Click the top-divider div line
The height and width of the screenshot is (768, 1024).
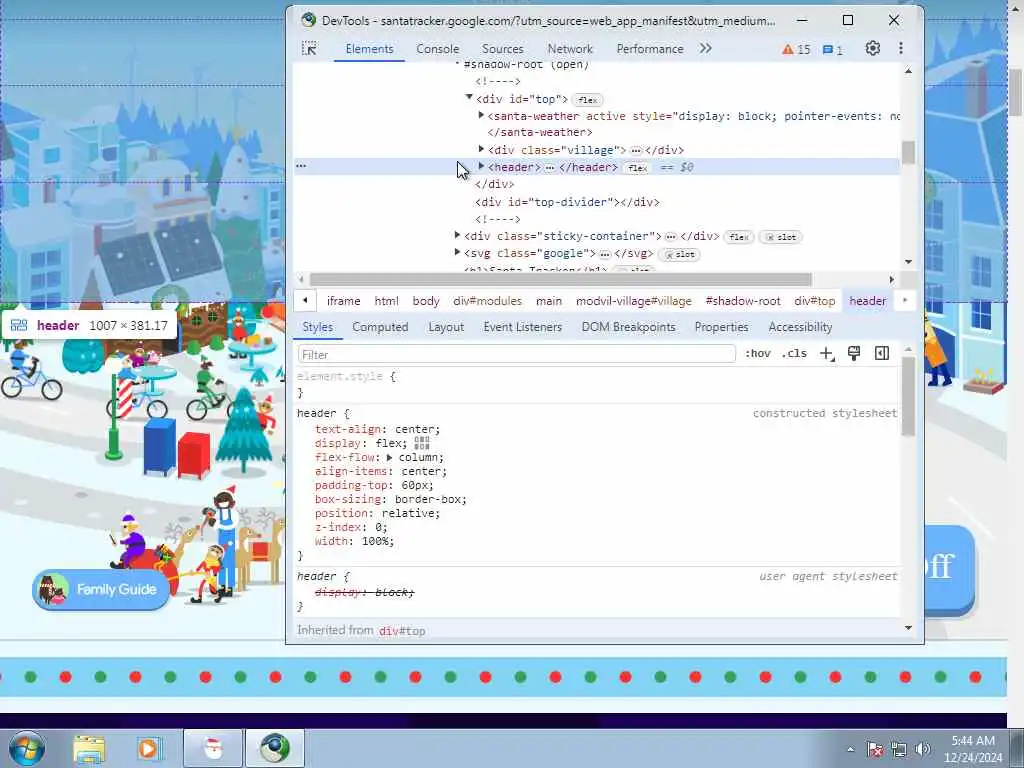567,202
